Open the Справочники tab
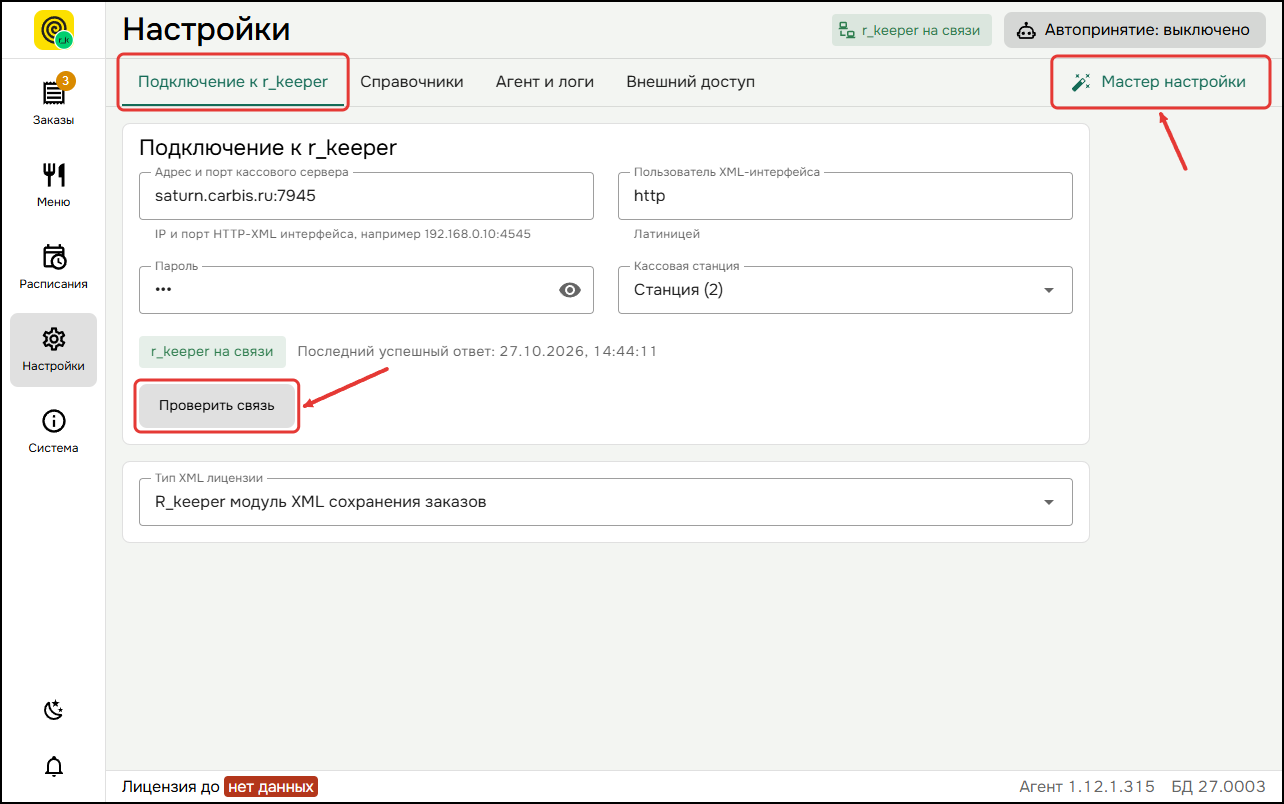The width and height of the screenshot is (1284, 804). (412, 82)
